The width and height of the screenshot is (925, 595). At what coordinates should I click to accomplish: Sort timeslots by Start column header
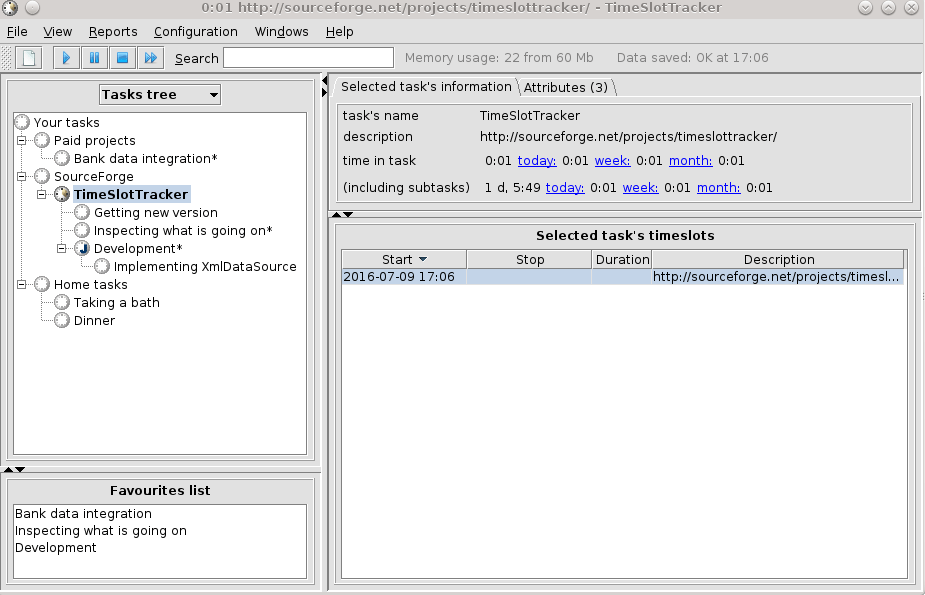[x=404, y=259]
